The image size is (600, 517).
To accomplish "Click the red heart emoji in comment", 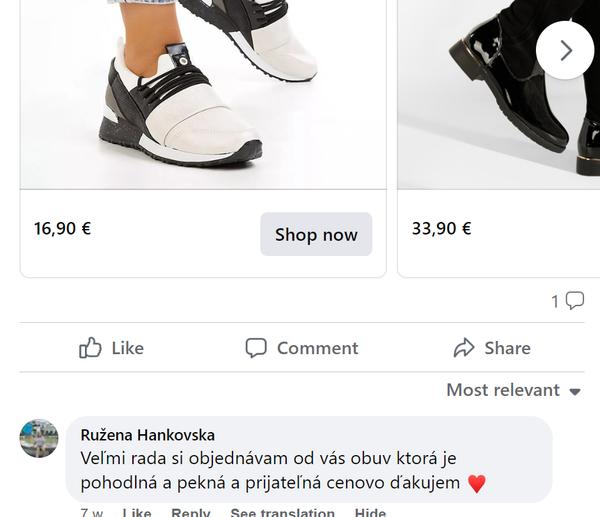I will (x=476, y=484).
